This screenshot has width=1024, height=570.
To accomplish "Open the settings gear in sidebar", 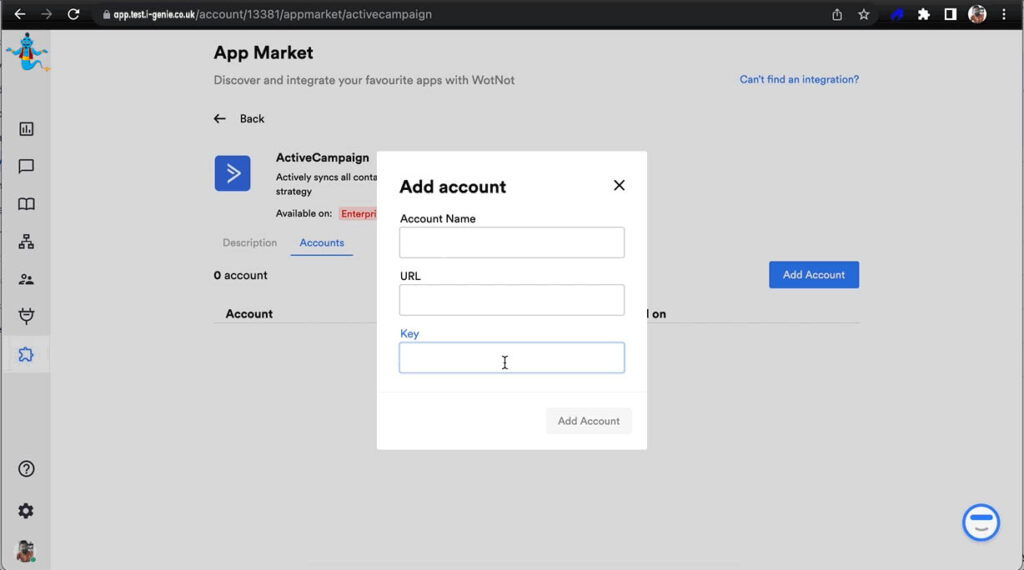I will pos(26,511).
